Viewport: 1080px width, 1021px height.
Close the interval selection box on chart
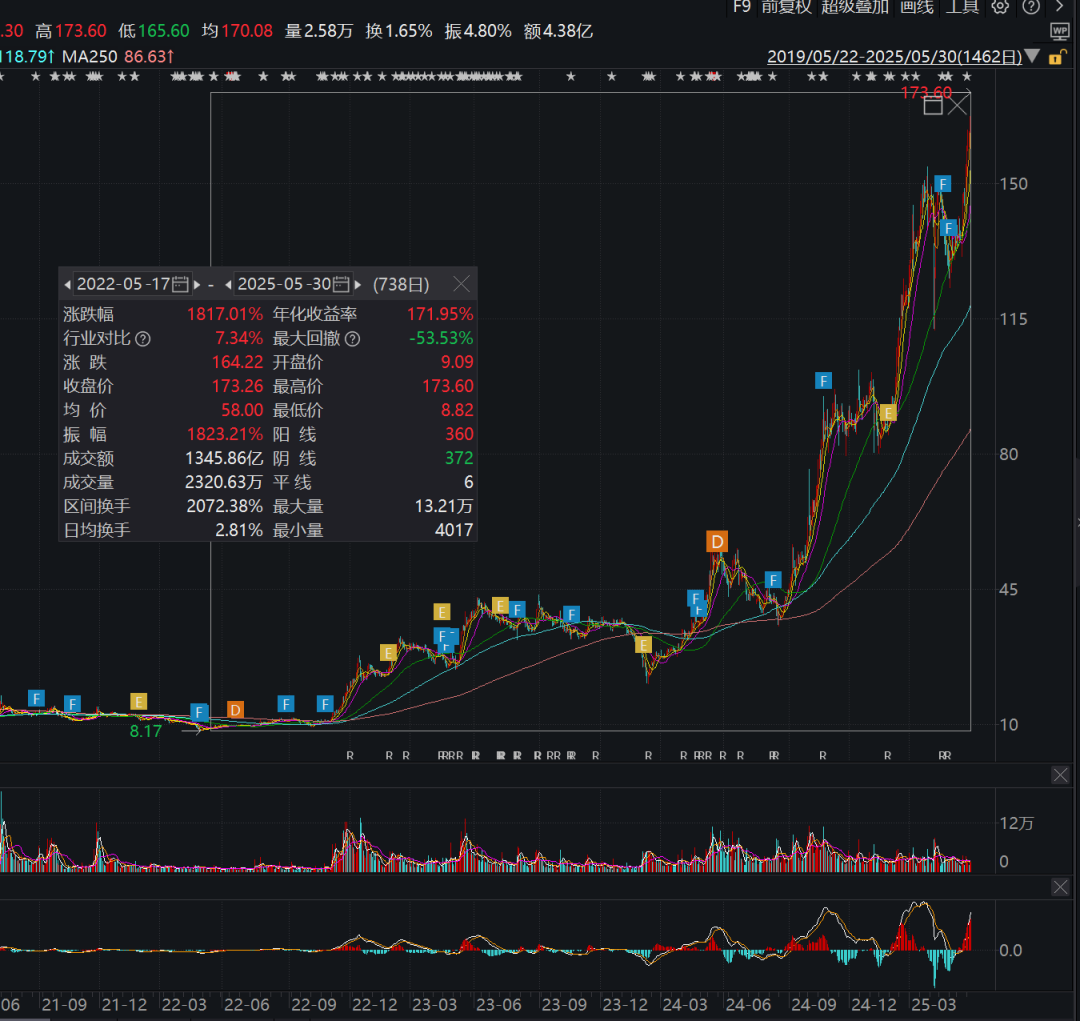(x=958, y=105)
